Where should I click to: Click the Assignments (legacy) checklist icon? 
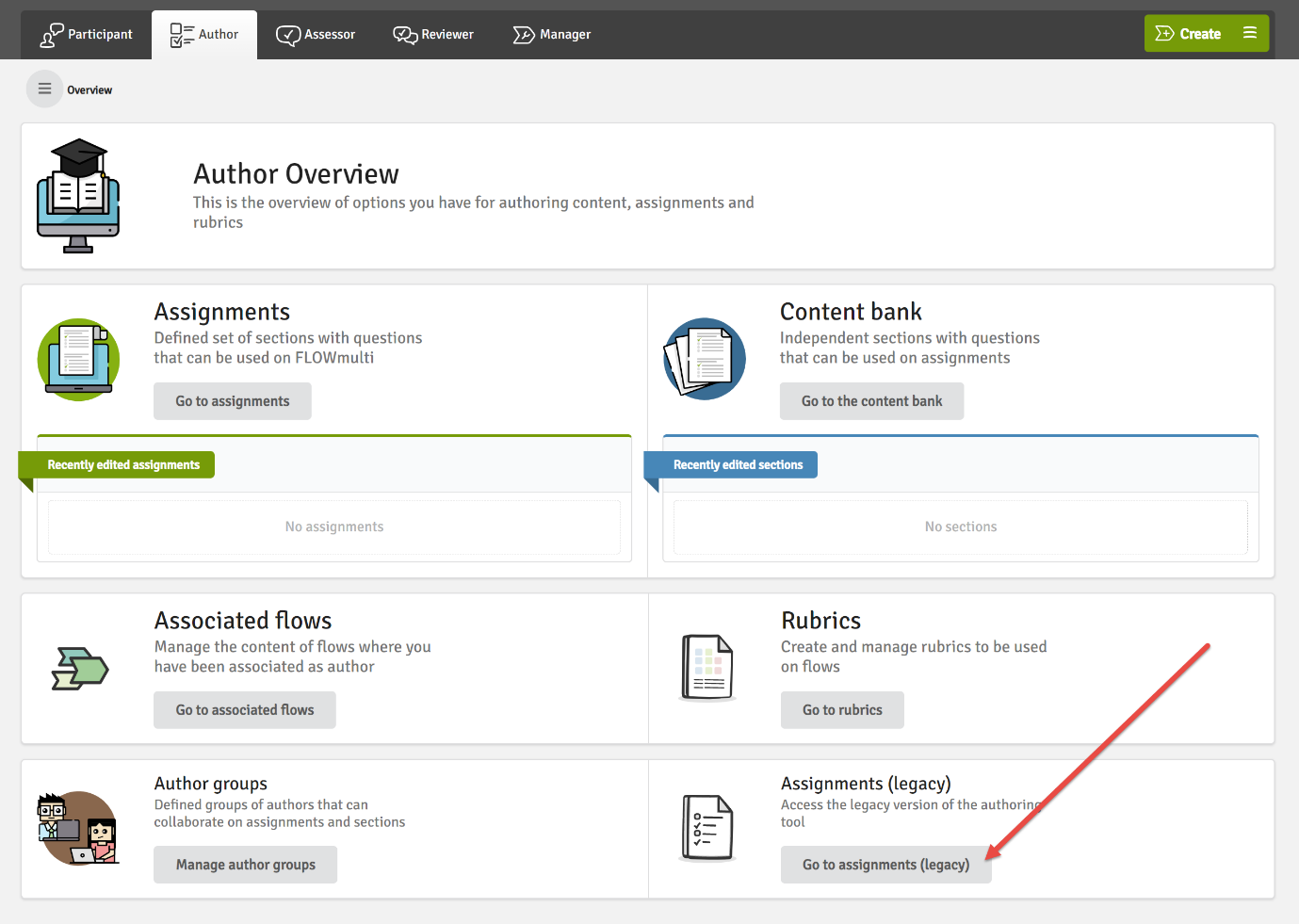tap(706, 828)
